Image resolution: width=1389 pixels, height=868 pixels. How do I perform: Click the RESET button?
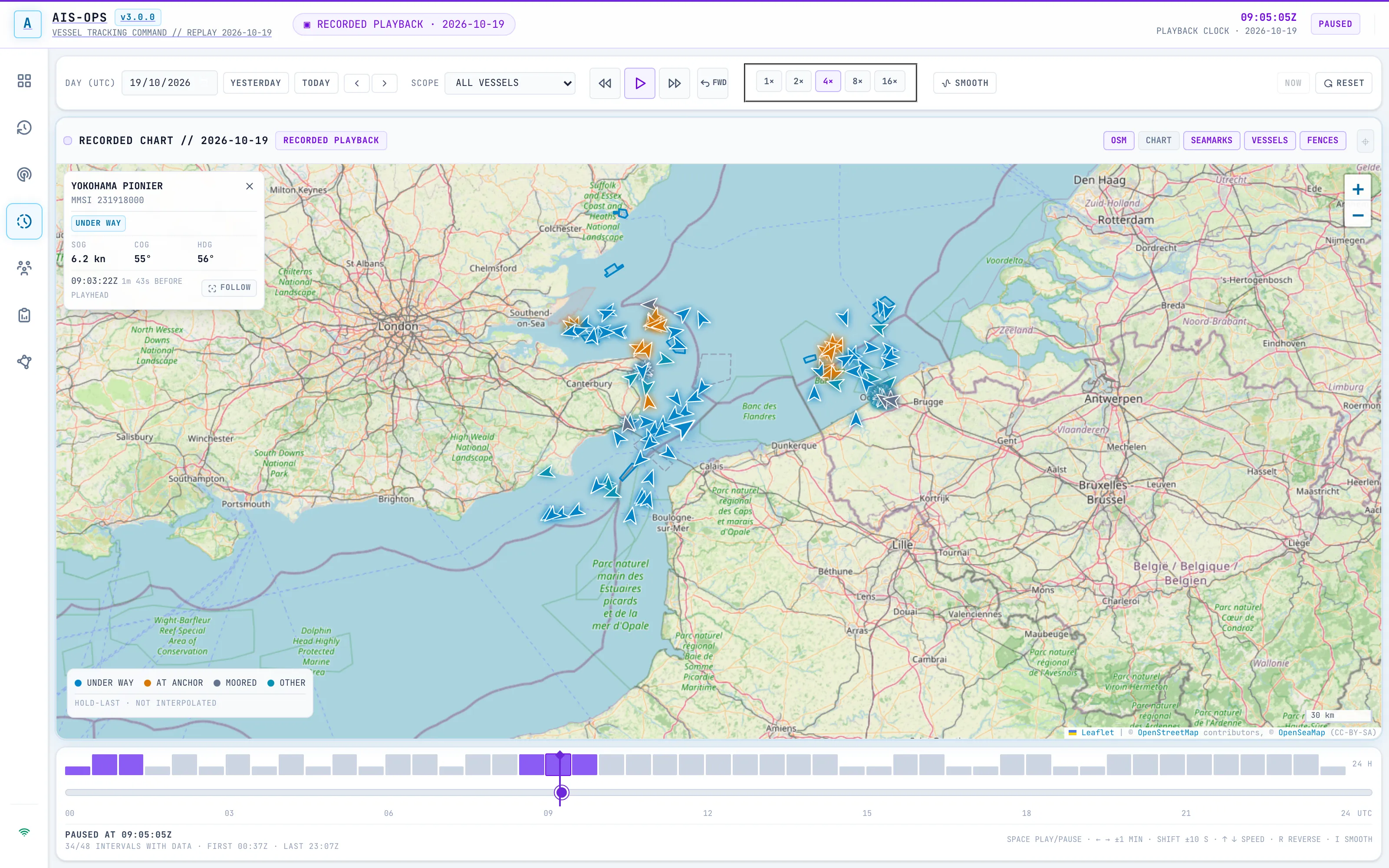click(x=1344, y=83)
